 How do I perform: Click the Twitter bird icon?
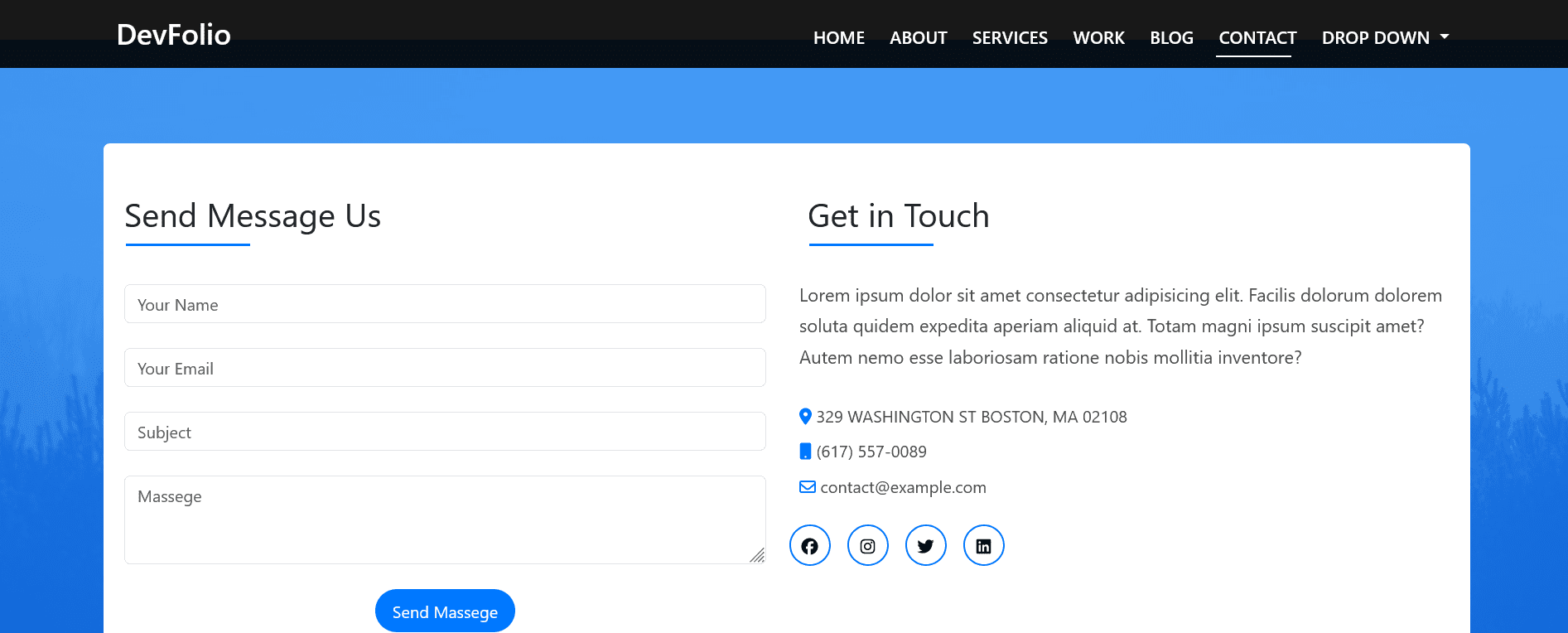click(x=925, y=545)
